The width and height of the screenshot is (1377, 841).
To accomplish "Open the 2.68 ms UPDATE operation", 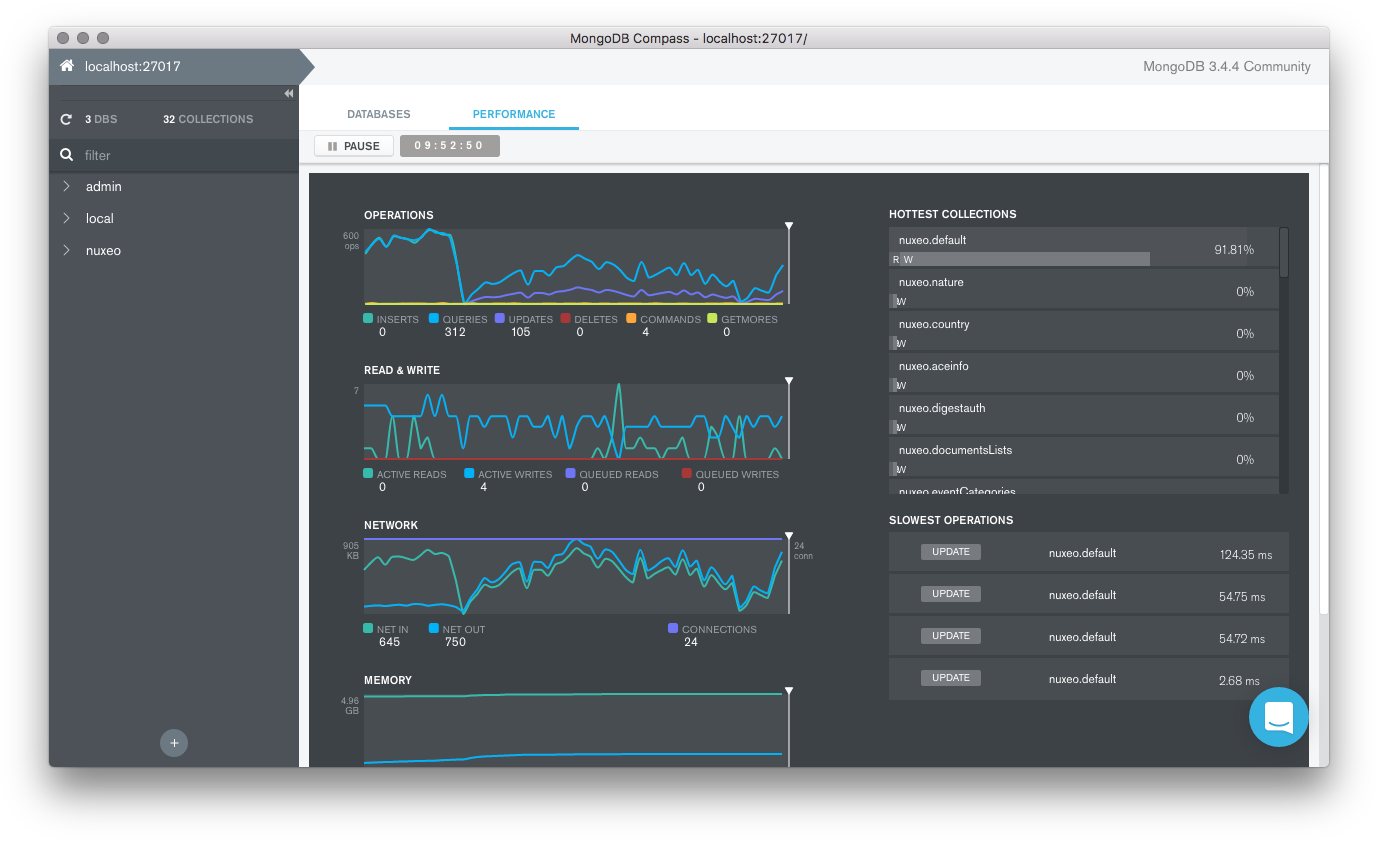I will (1089, 679).
